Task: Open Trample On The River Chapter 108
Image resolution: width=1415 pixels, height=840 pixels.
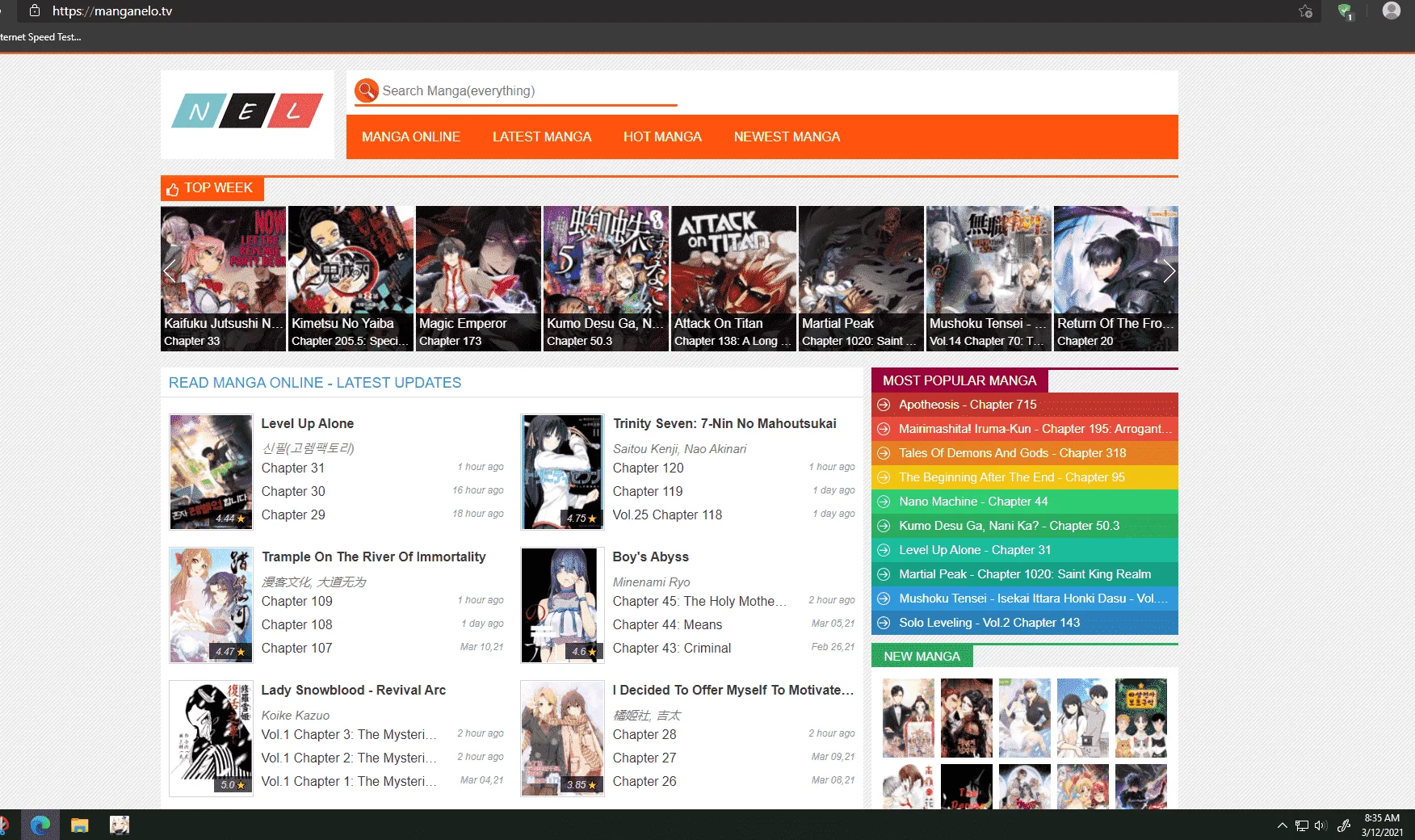Action: point(296,624)
